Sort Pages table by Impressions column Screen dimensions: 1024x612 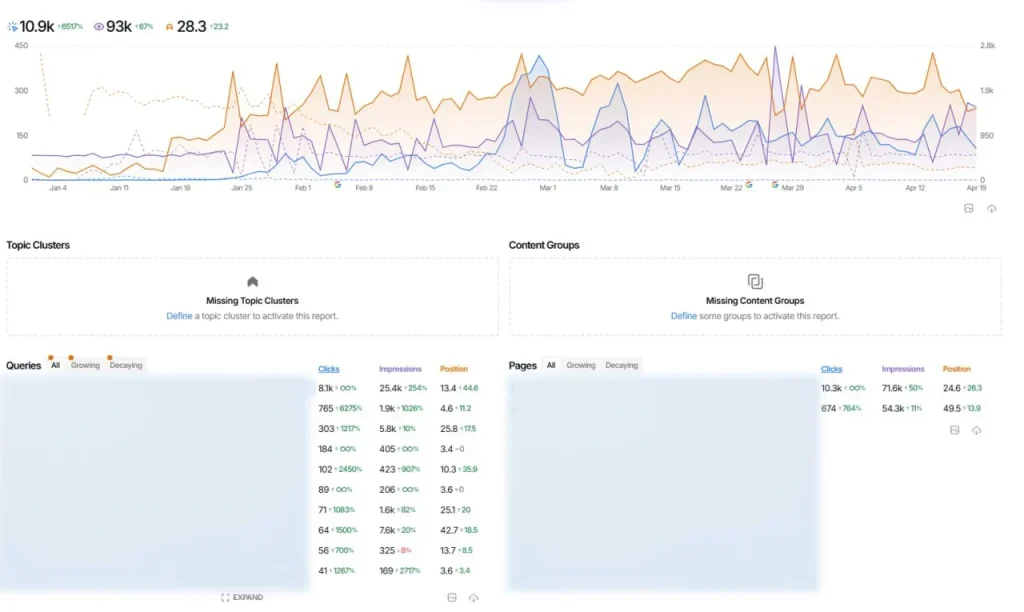click(903, 369)
